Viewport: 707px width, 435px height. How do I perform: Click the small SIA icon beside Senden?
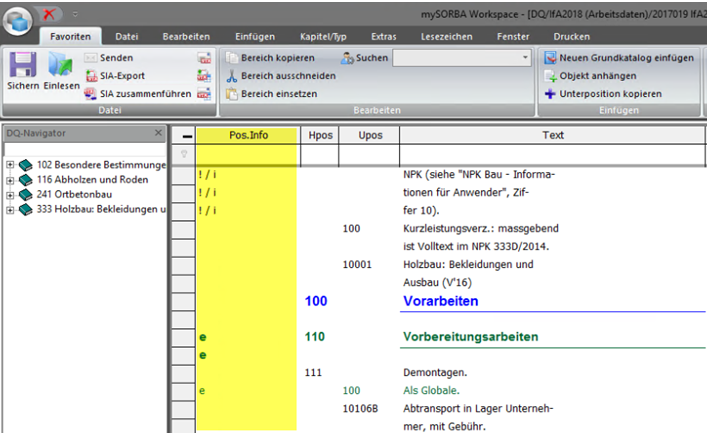[x=204, y=58]
